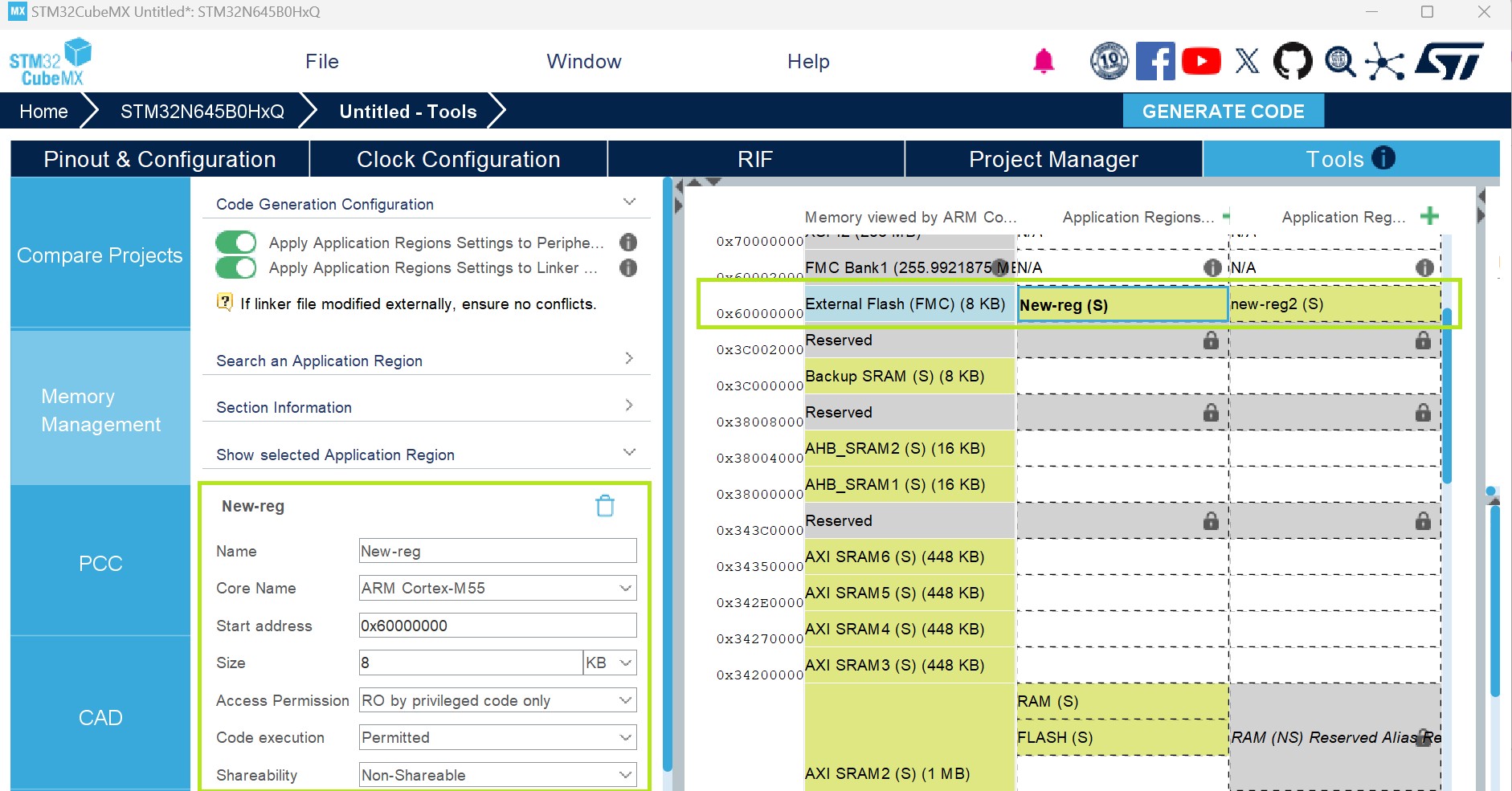Collapse the Show selected Application Region section
This screenshot has width=1512, height=791.
point(629,452)
